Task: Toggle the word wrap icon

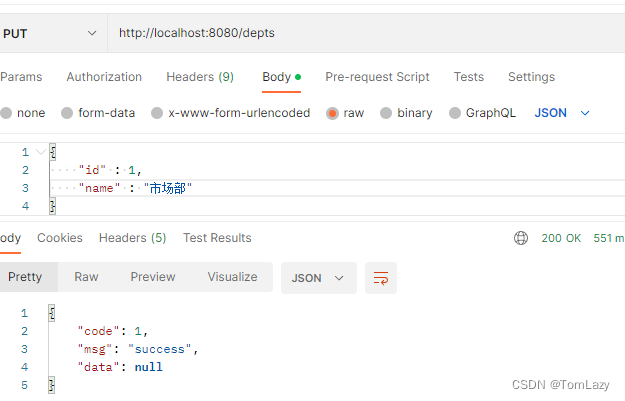Action: 380,277
